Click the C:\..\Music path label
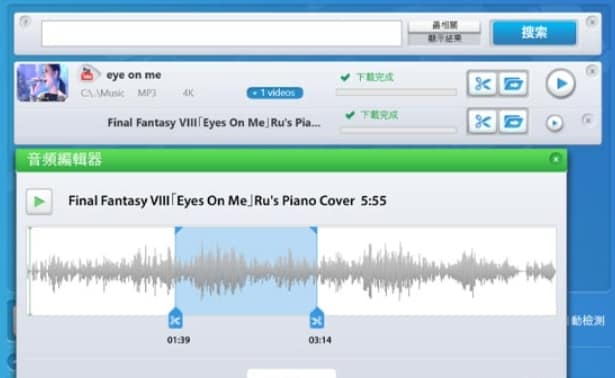This screenshot has height=378, width=615. (x=102, y=93)
